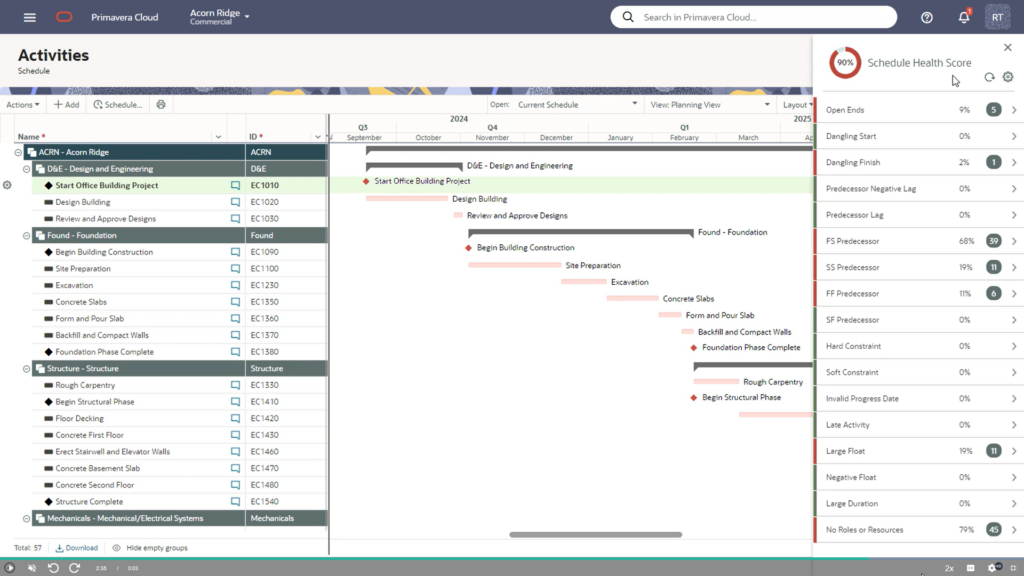Open the hamburger navigation menu
The image size is (1024, 576).
[30, 17]
